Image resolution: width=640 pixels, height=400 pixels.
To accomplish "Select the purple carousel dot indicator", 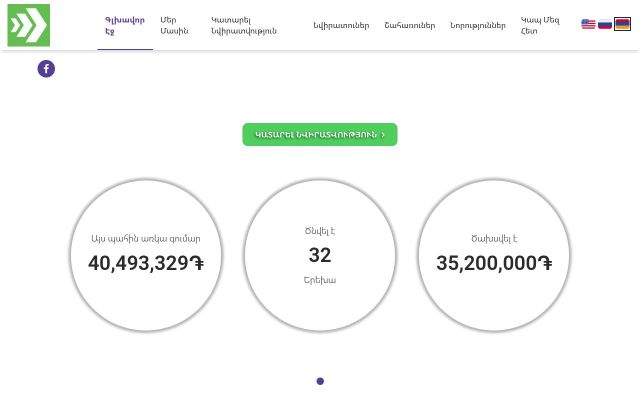I will 320,381.
